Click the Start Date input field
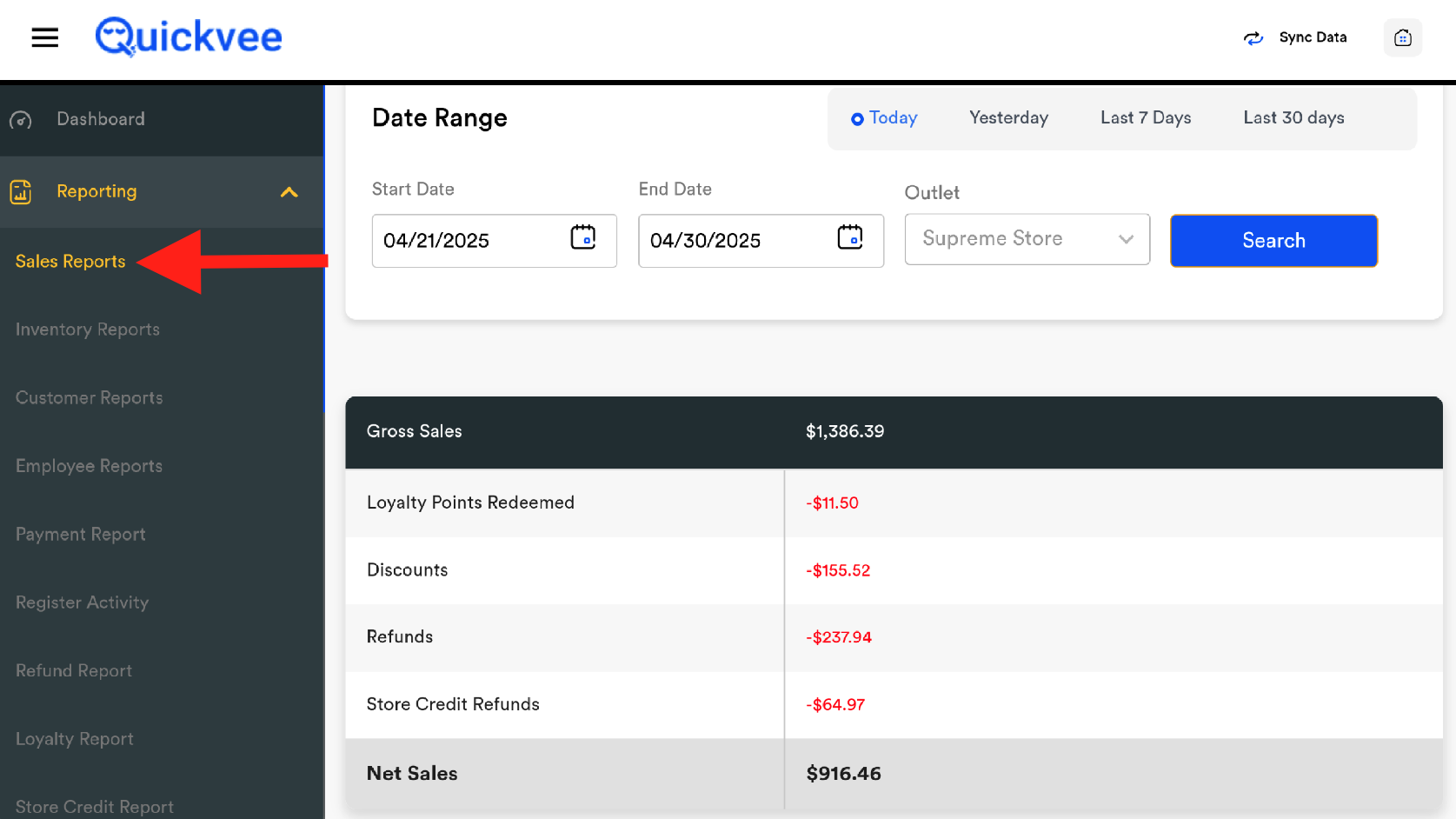Screen dimensions: 1456x819 [x=469, y=241]
